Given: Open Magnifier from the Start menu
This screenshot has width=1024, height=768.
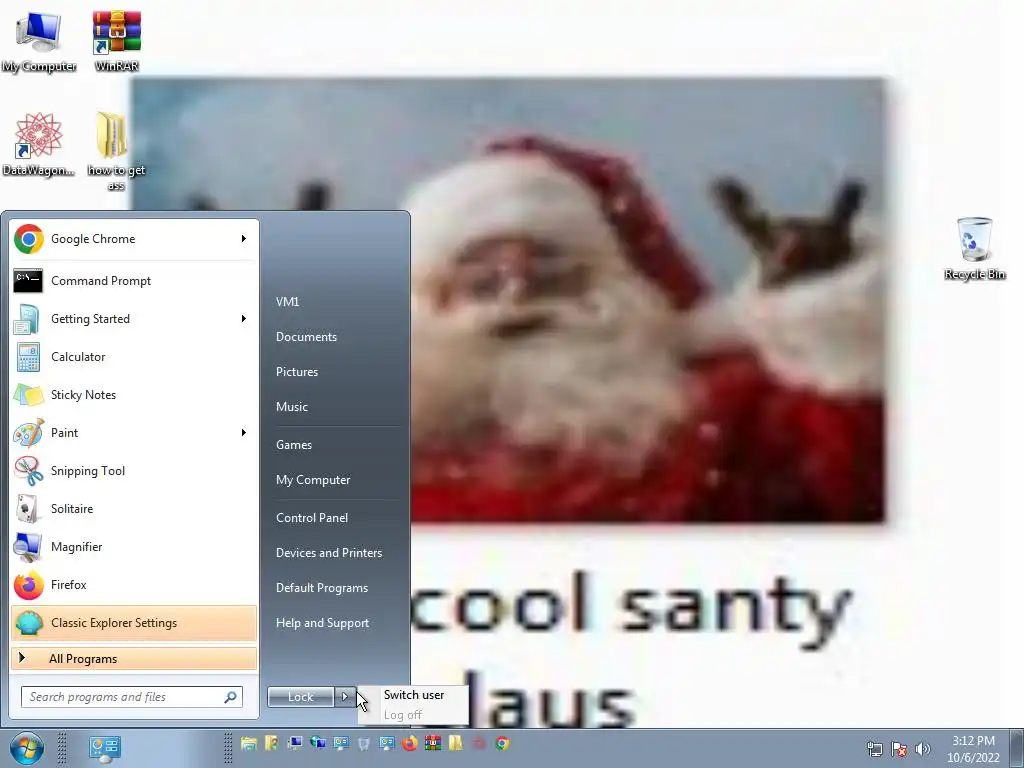Looking at the screenshot, I should click(134, 547).
